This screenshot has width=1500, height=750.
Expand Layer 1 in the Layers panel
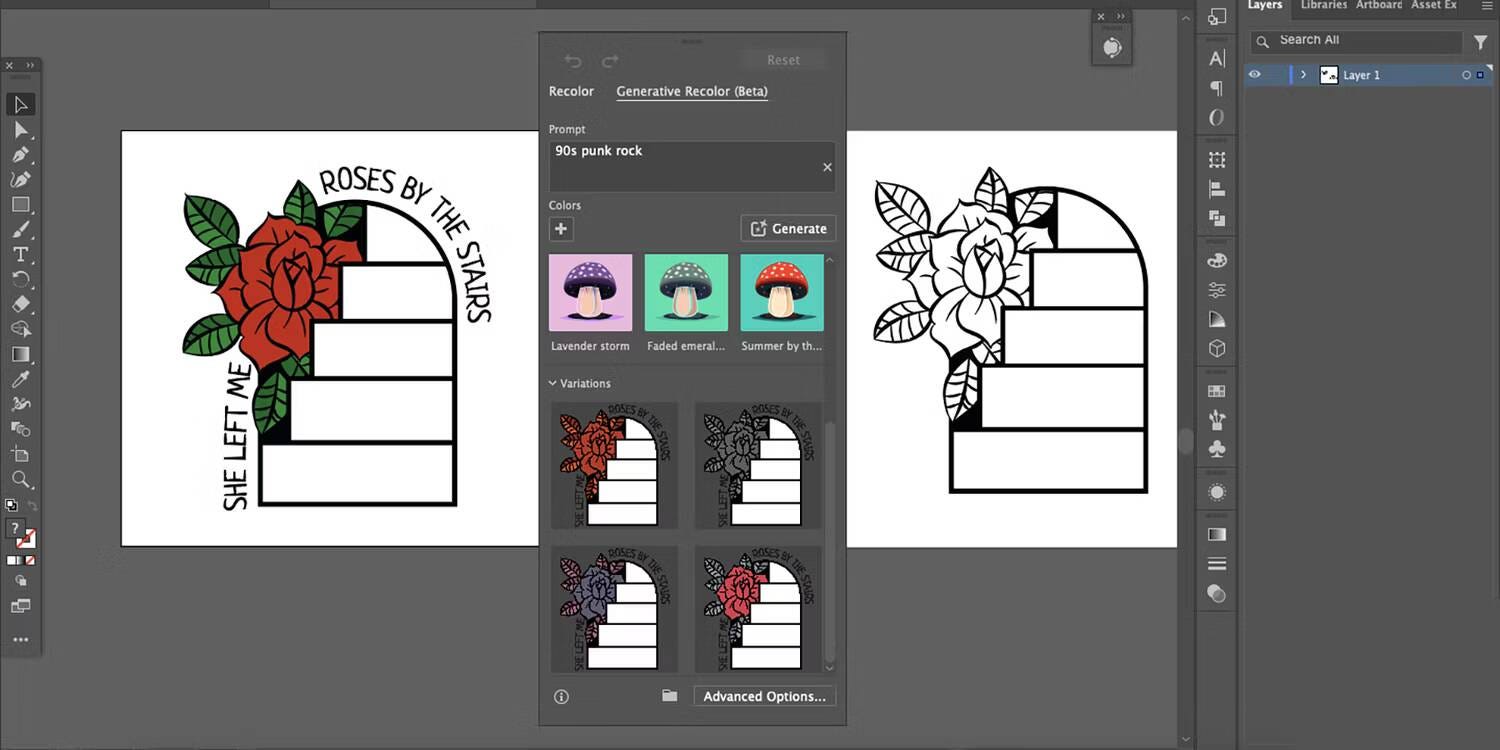[x=1303, y=74]
